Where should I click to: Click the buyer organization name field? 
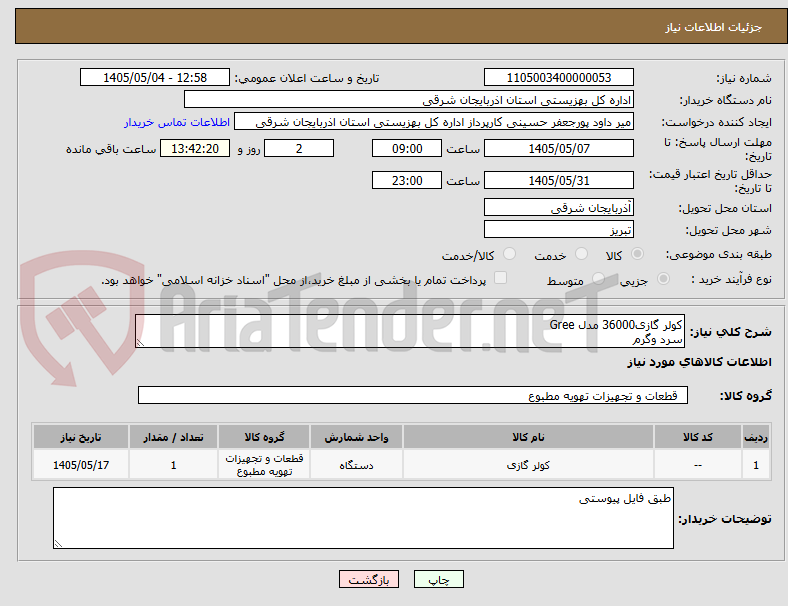pyautogui.click(x=409, y=99)
